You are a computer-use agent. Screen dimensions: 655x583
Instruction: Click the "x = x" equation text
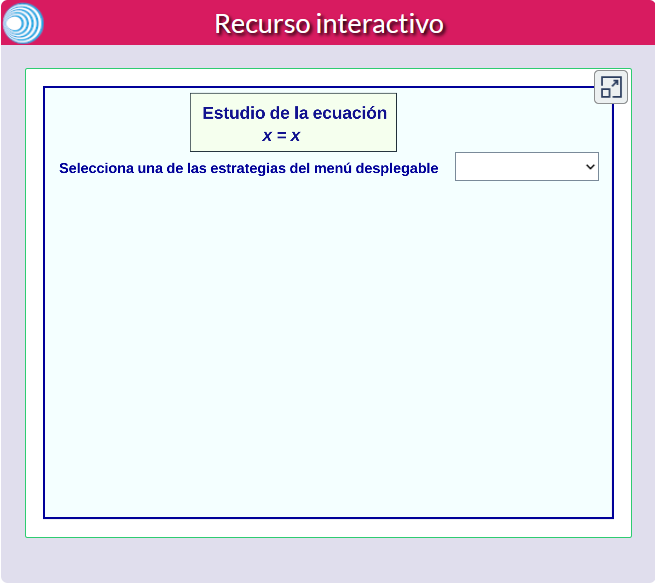[x=281, y=136]
